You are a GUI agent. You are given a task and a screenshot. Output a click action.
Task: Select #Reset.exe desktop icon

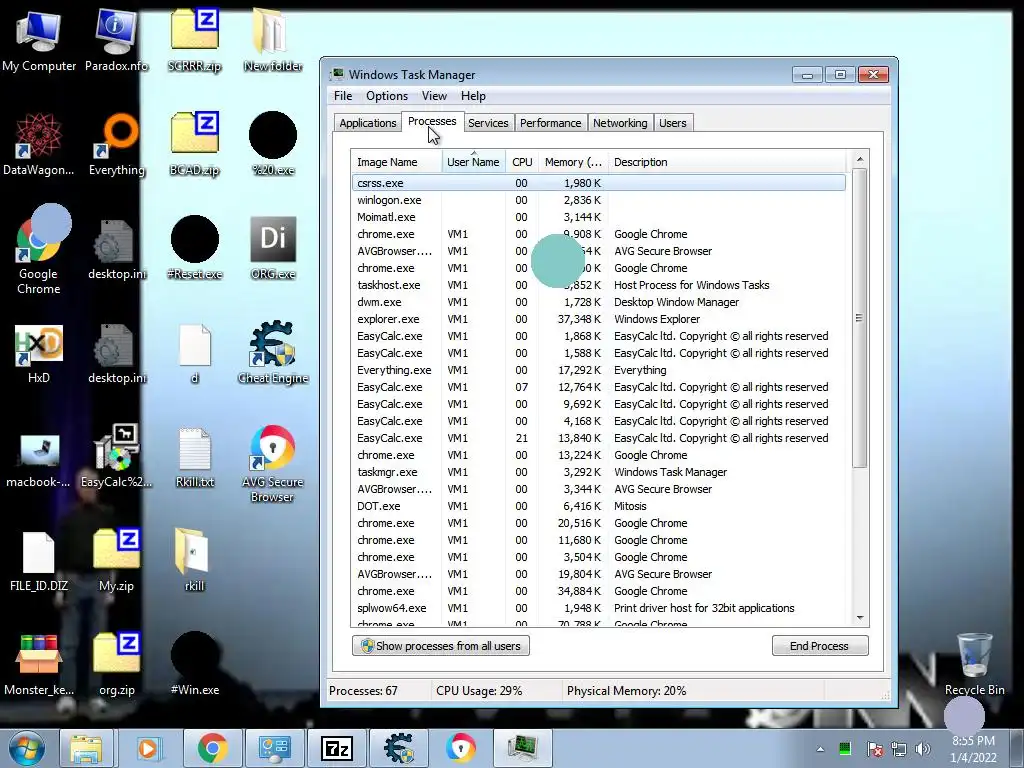195,248
